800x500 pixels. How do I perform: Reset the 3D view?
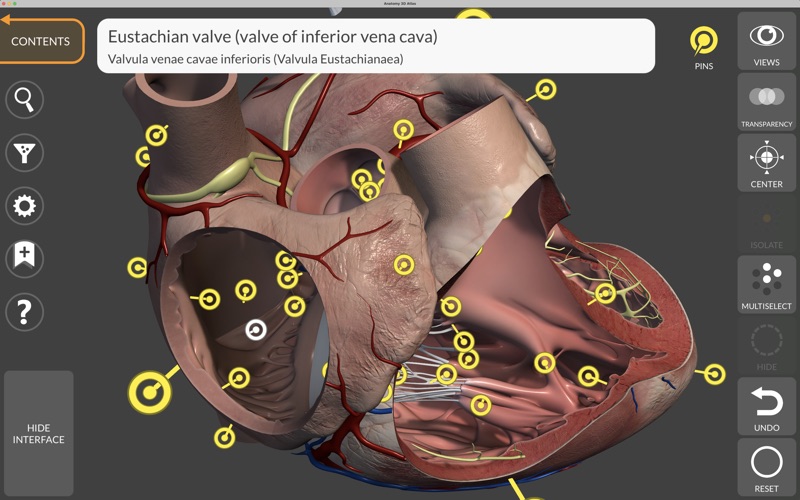(x=766, y=467)
